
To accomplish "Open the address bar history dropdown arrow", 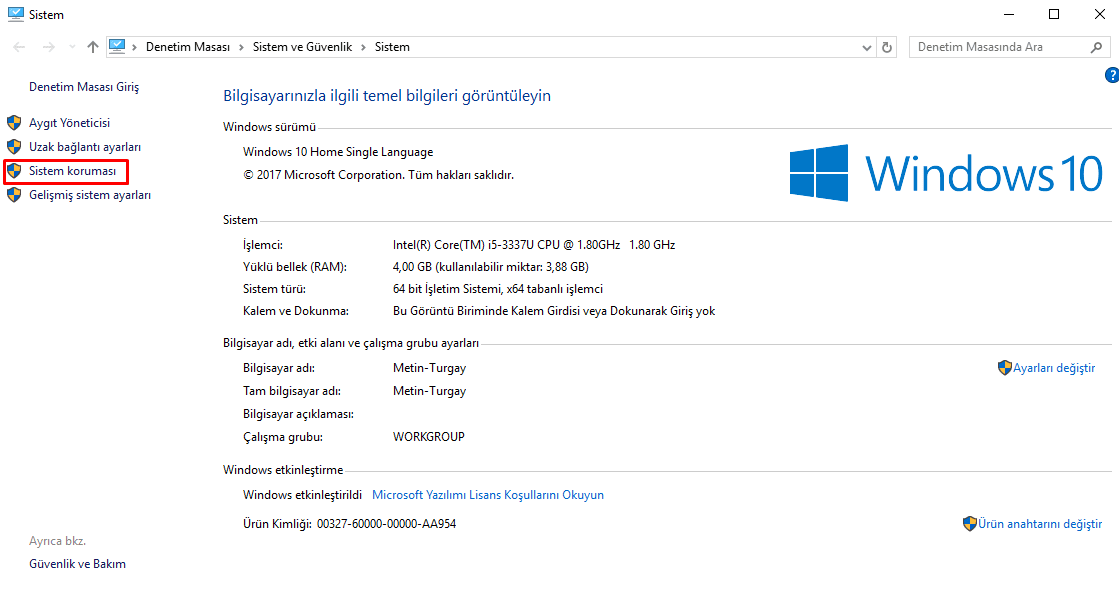I will (866, 47).
